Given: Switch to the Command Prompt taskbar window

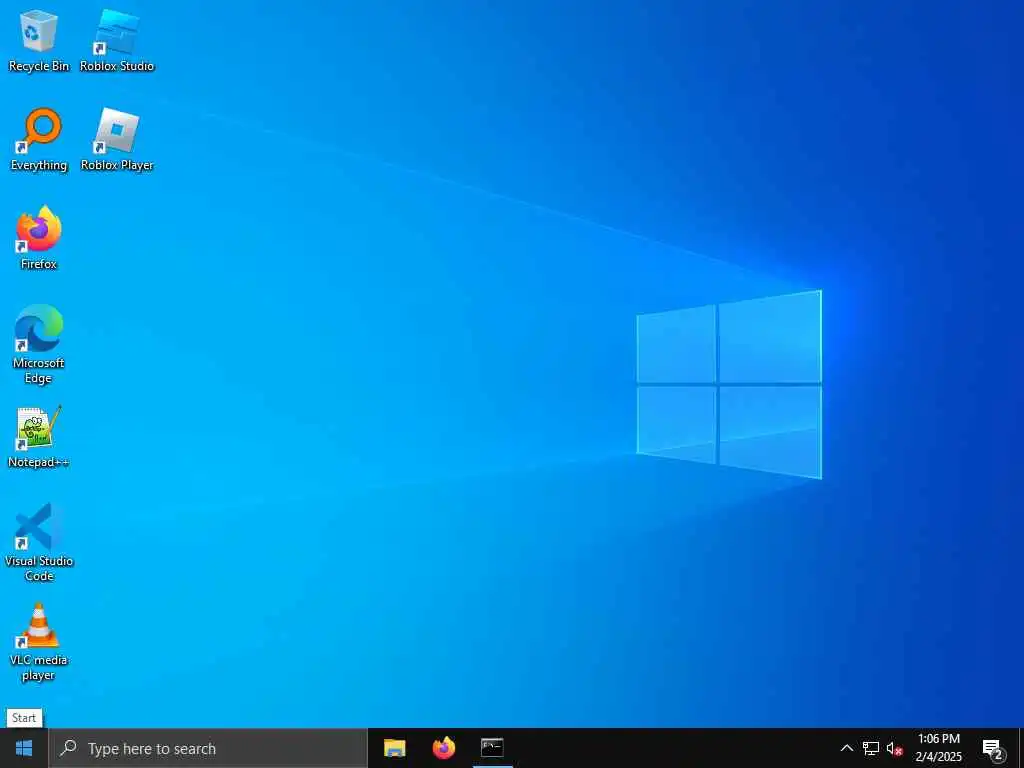Looking at the screenshot, I should (492, 748).
